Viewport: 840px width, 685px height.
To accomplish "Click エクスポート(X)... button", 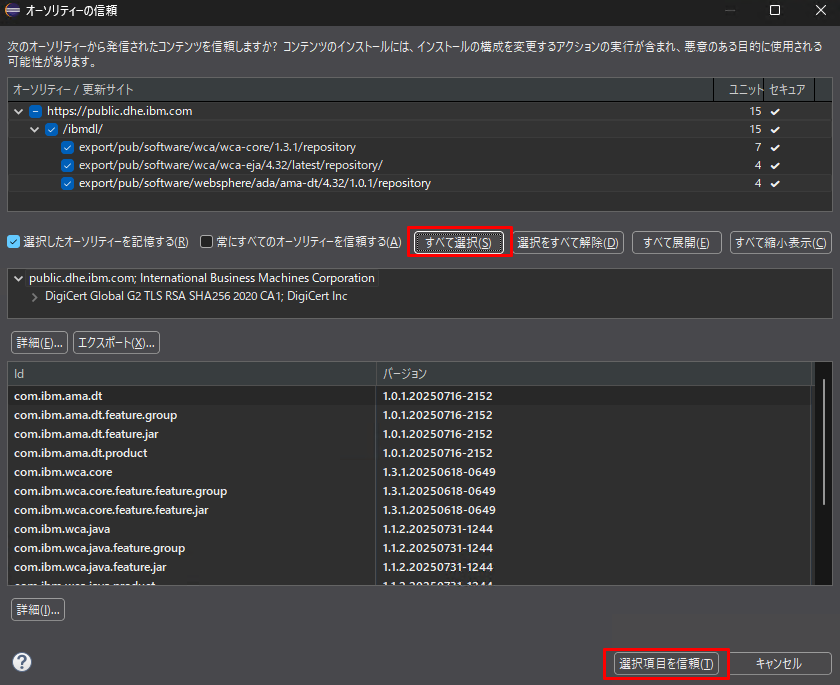I will click(x=116, y=343).
